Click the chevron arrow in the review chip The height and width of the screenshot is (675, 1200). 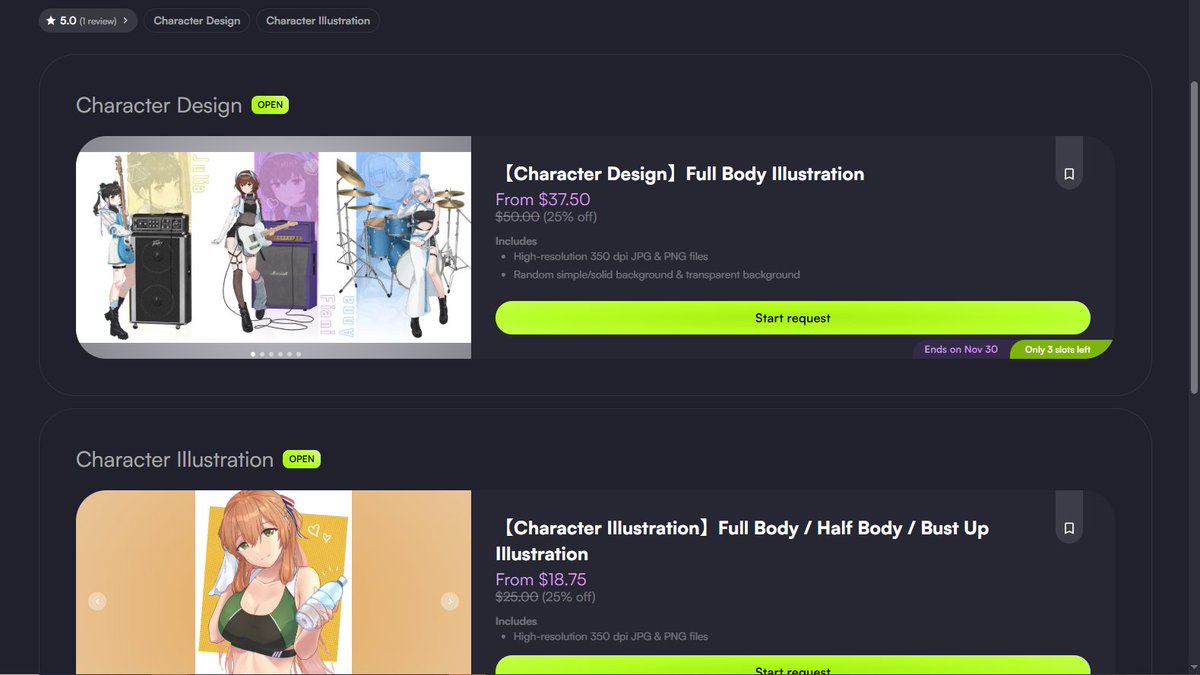coord(125,20)
